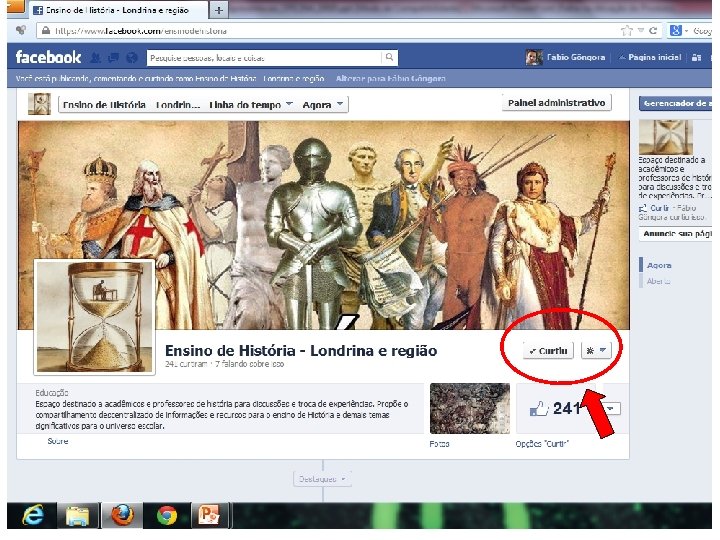Open Firefox from taskbar
The width and height of the screenshot is (720, 540).
122,515
